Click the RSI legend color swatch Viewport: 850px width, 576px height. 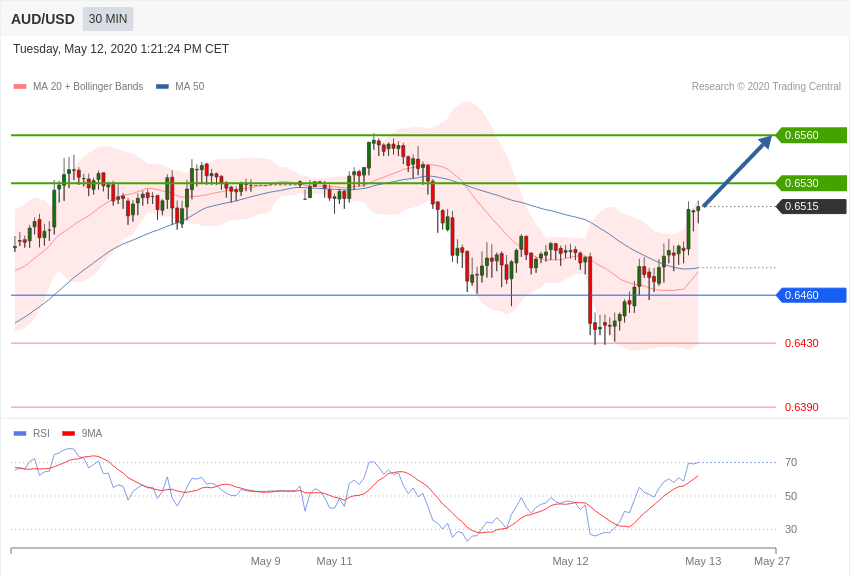coord(20,433)
